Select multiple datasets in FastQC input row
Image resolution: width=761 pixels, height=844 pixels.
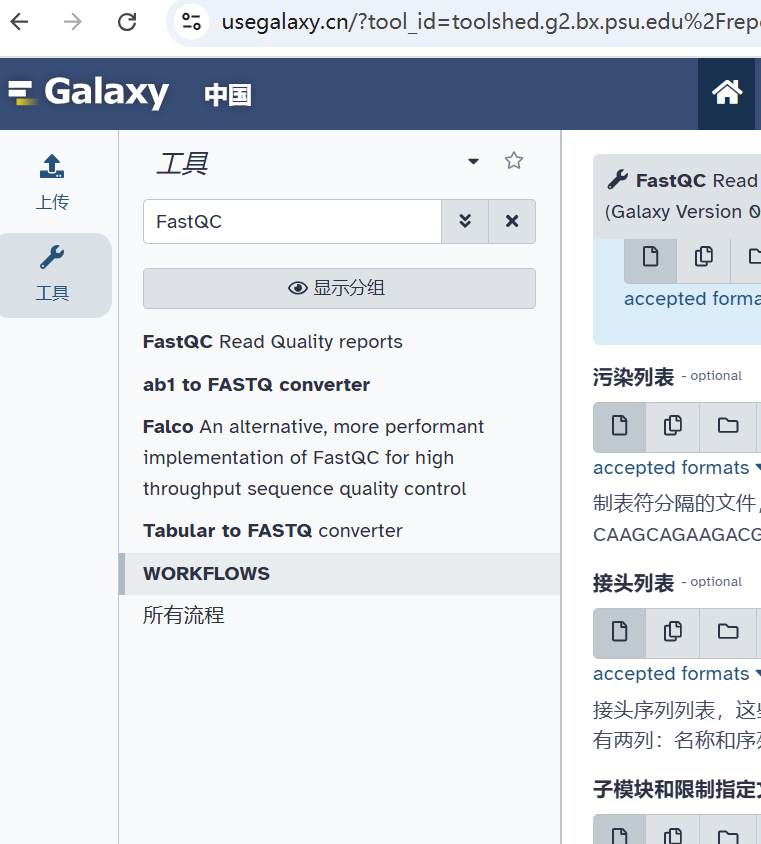pos(703,259)
